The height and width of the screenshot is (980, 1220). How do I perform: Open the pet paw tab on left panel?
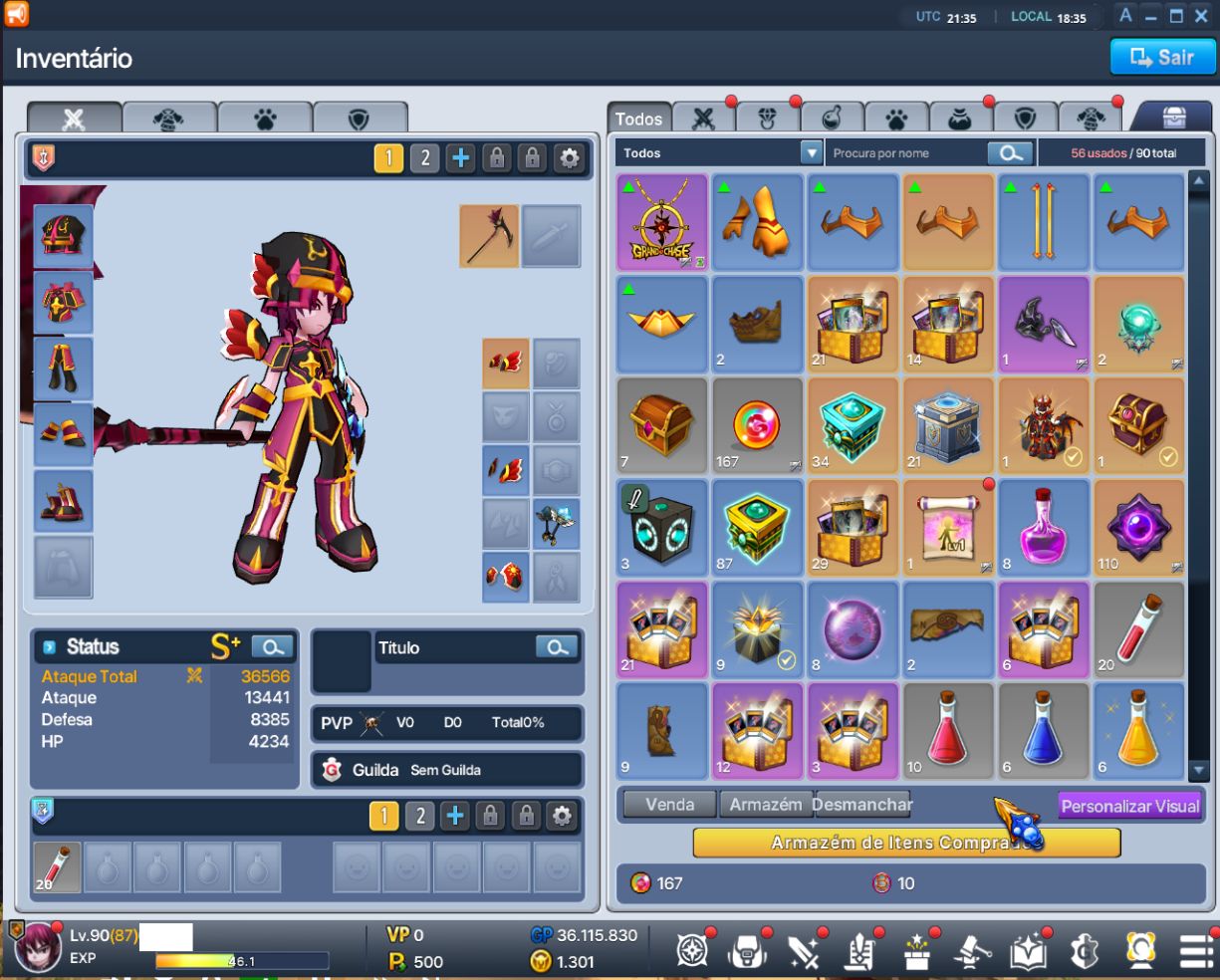264,119
